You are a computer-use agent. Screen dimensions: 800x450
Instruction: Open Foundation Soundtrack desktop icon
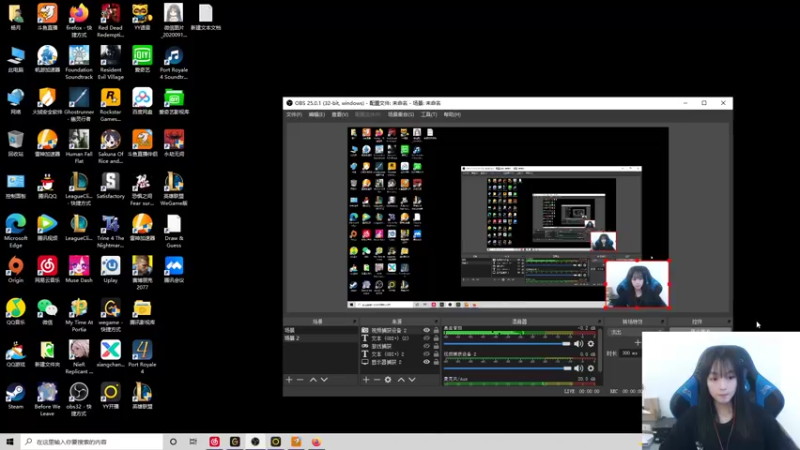pyautogui.click(x=79, y=62)
